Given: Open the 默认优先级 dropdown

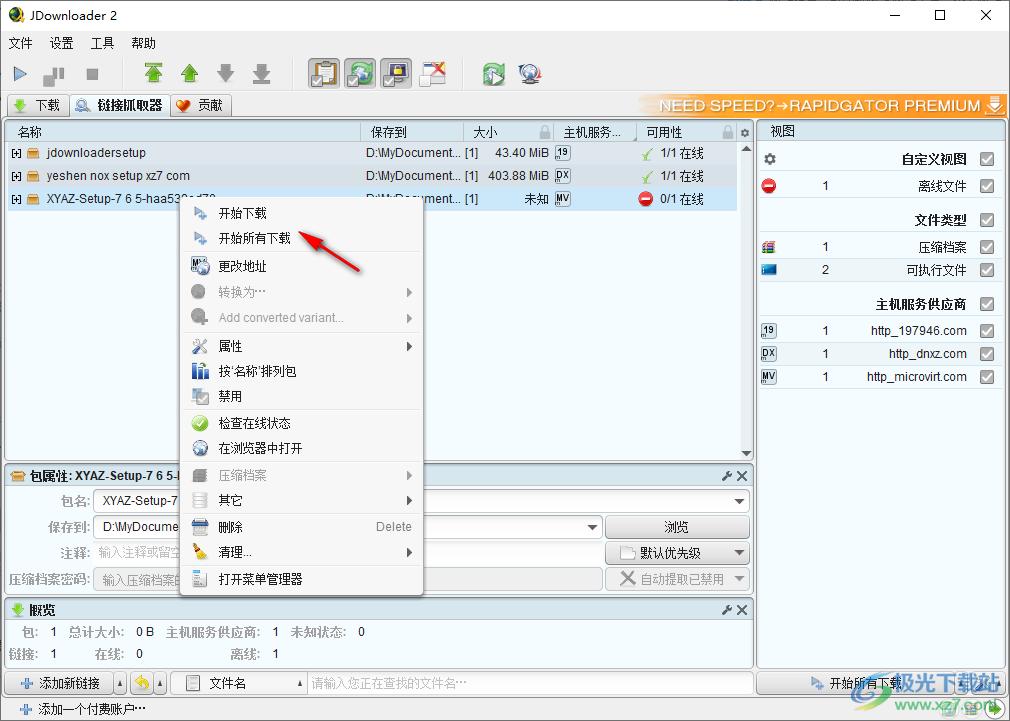Looking at the screenshot, I should click(739, 553).
